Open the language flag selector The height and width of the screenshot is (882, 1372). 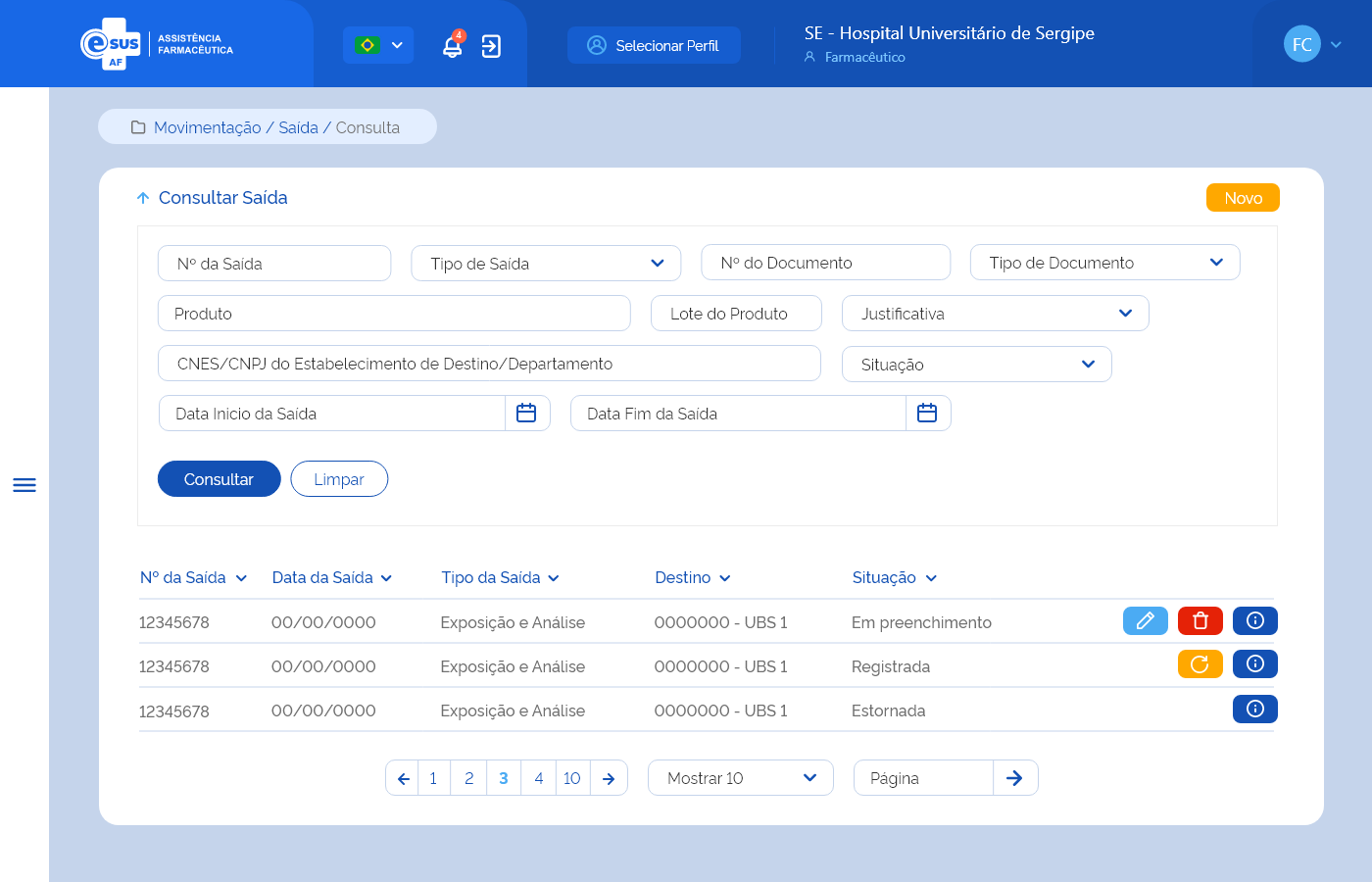pos(378,45)
